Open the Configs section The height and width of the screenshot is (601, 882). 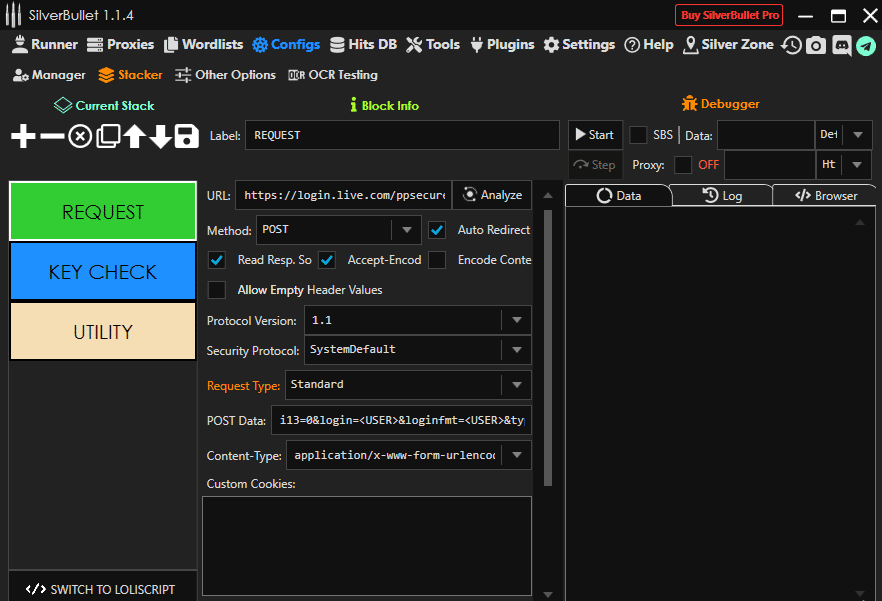click(286, 44)
